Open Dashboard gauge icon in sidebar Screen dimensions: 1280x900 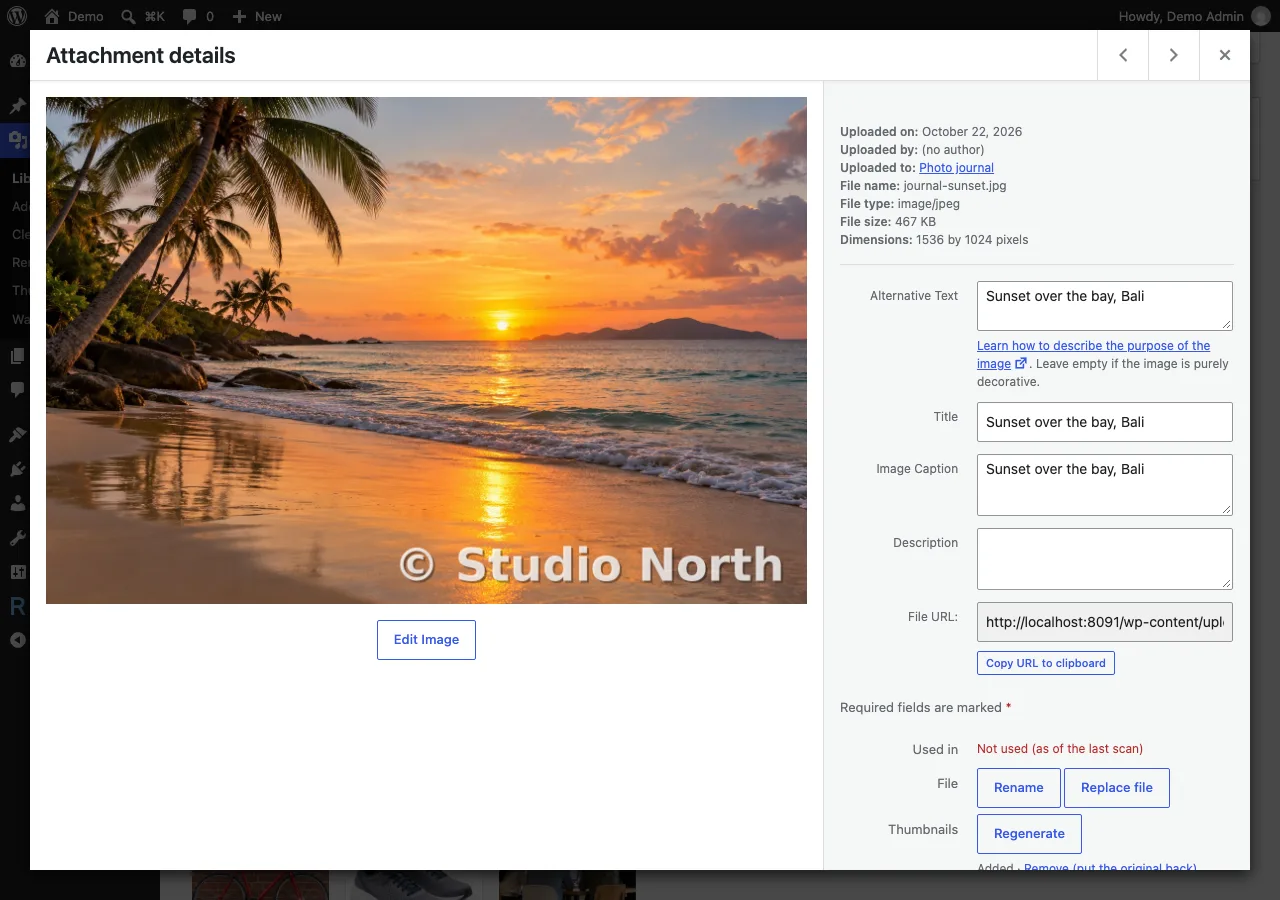(17, 60)
